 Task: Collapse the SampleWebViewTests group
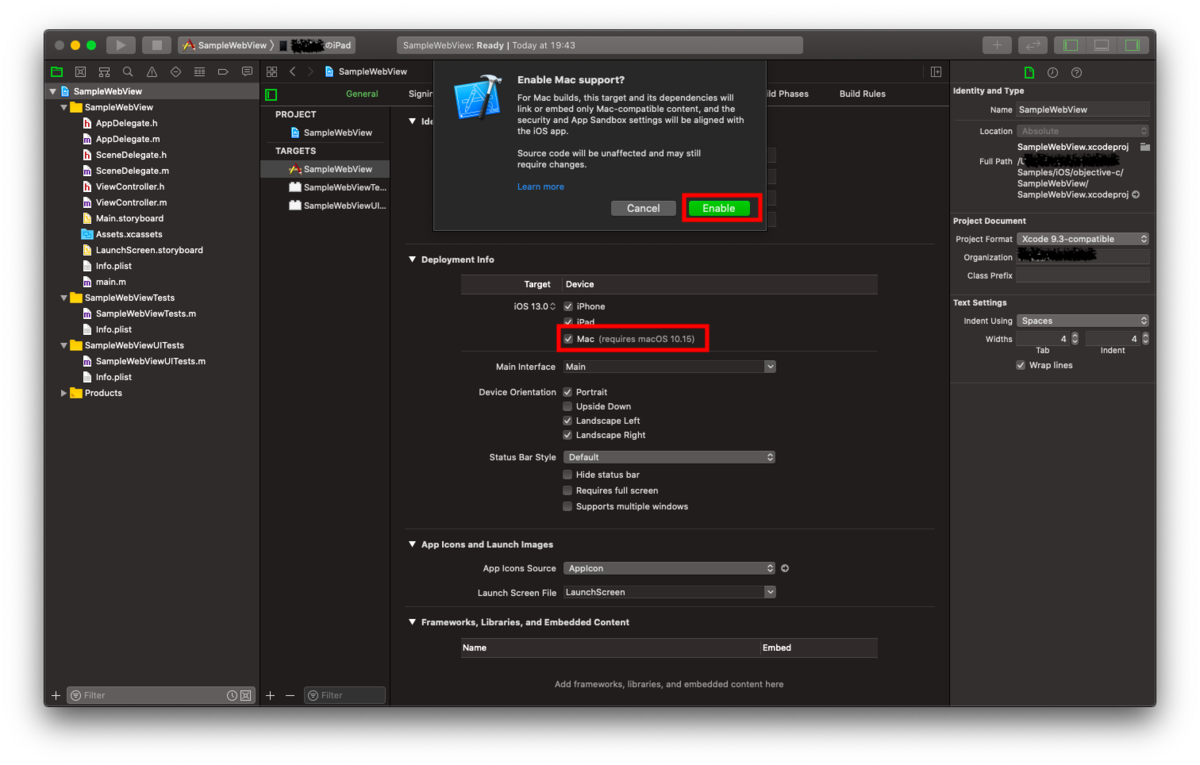coord(65,298)
